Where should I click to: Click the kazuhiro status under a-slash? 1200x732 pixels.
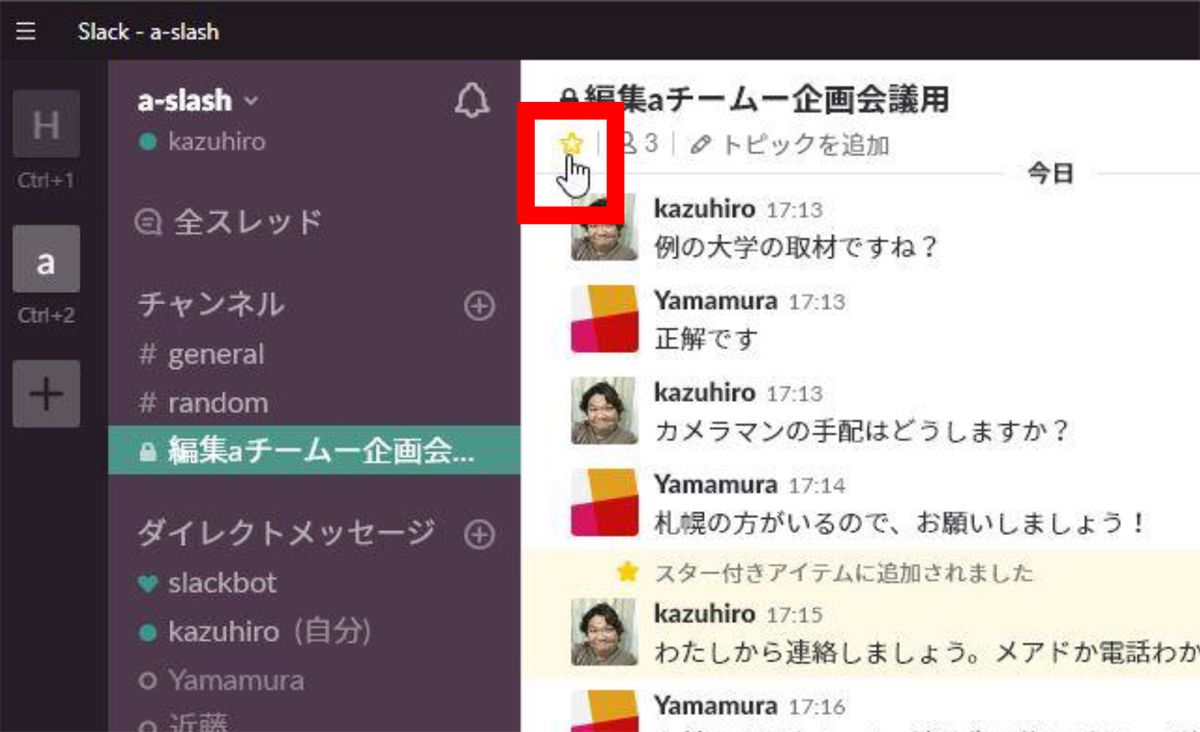[203, 142]
